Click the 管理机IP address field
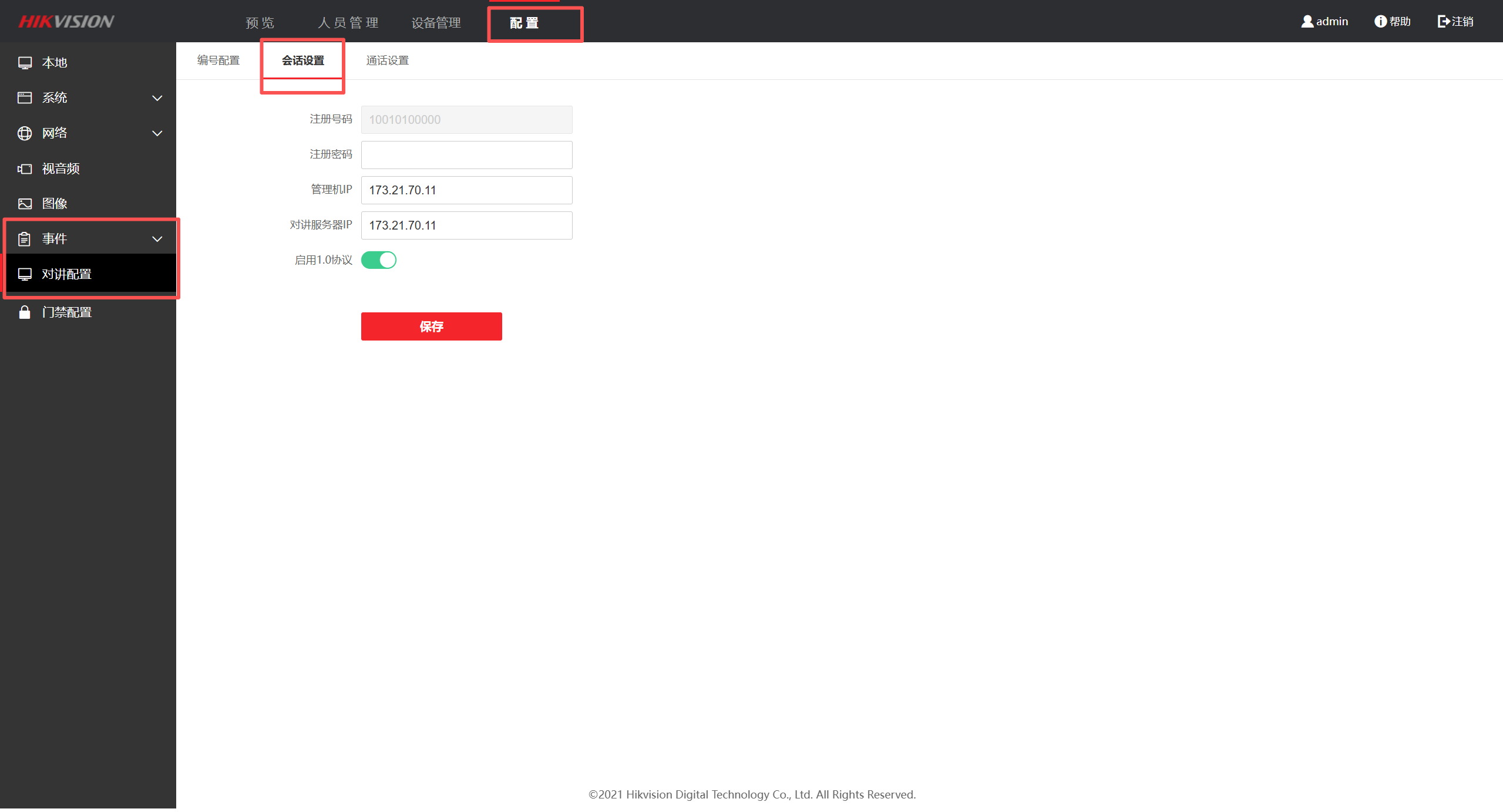The width and height of the screenshot is (1503, 812). point(466,190)
